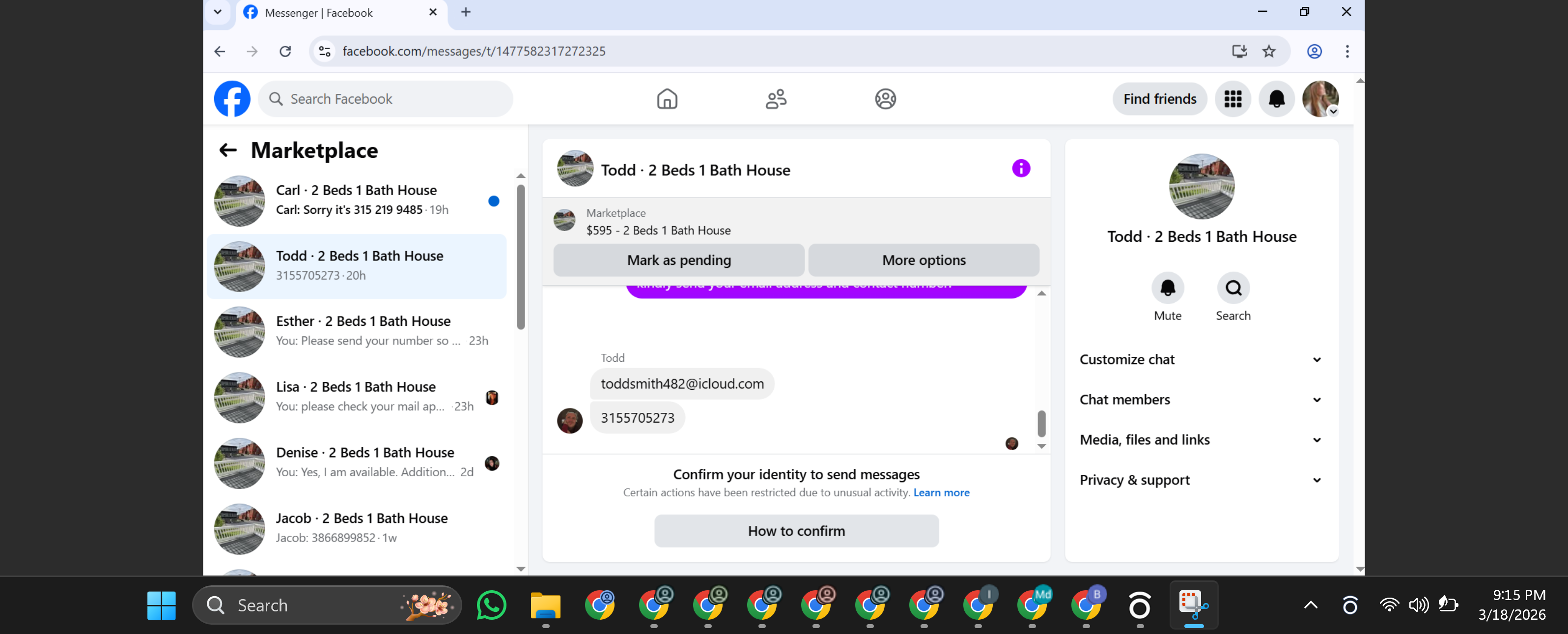The height and width of the screenshot is (634, 1568).
Task: Open the Home feed icon
Action: (667, 99)
